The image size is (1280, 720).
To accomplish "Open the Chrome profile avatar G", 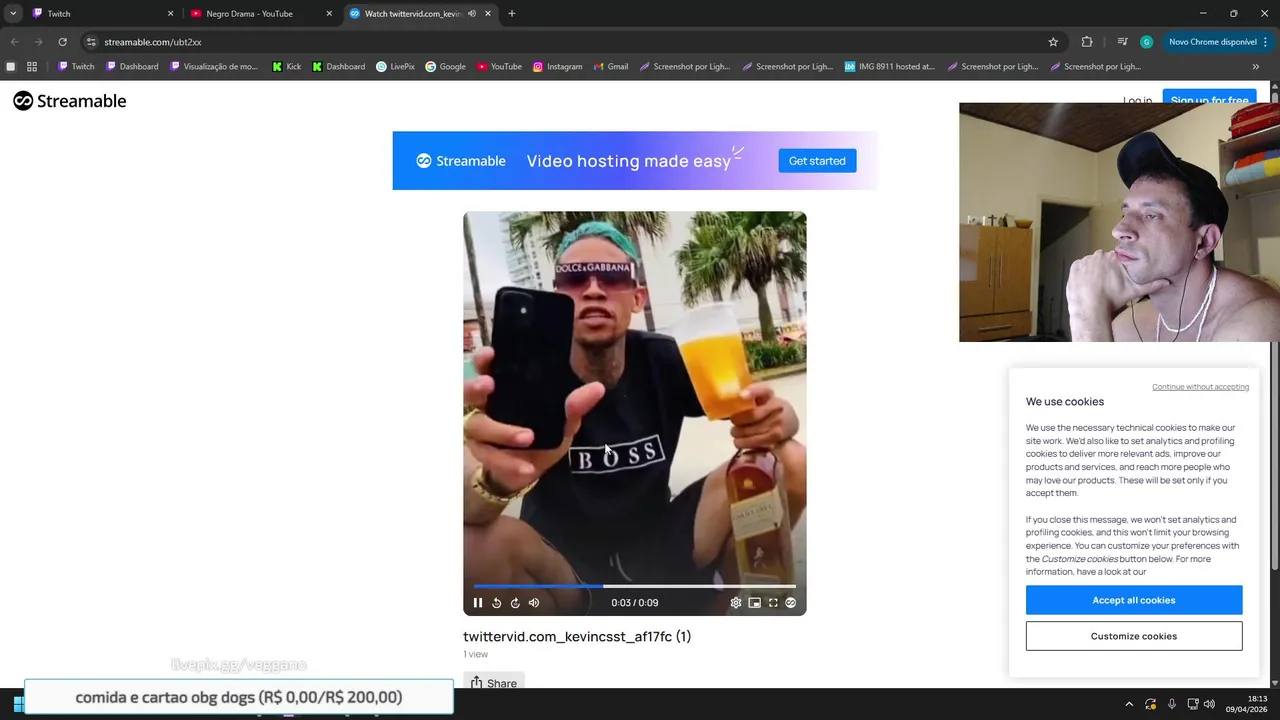I will (1146, 42).
